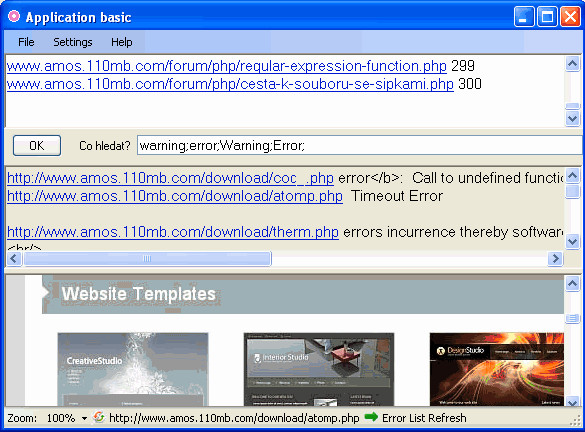Click scroll down arrow in error list panel

tap(572, 241)
